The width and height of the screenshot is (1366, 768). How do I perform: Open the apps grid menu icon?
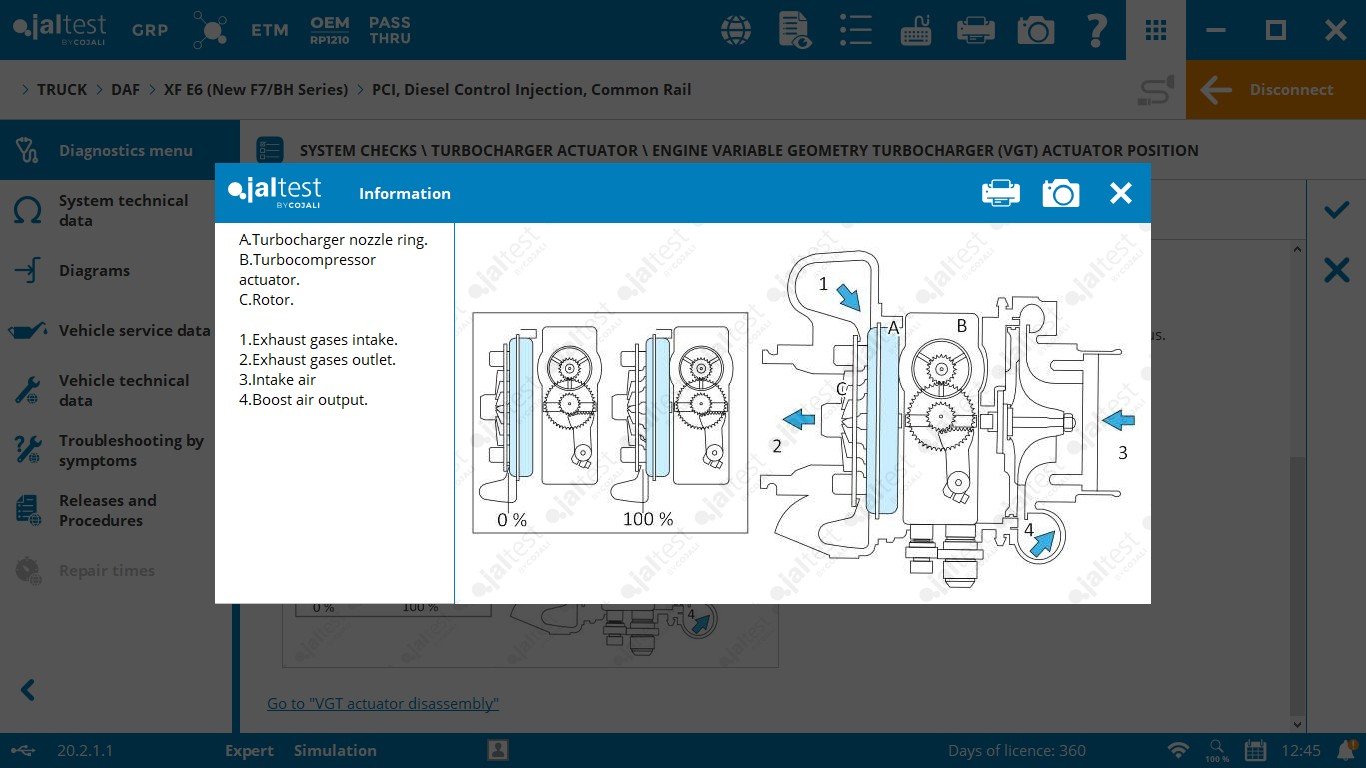coord(1156,30)
